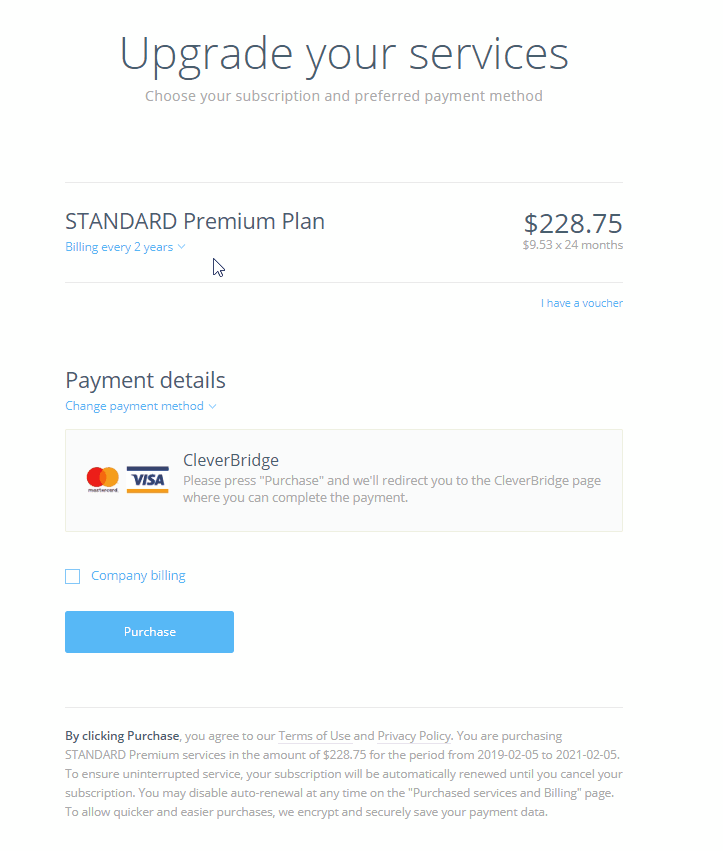Click the Mastercard logo
Screen dimensions: 723x851
point(101,479)
